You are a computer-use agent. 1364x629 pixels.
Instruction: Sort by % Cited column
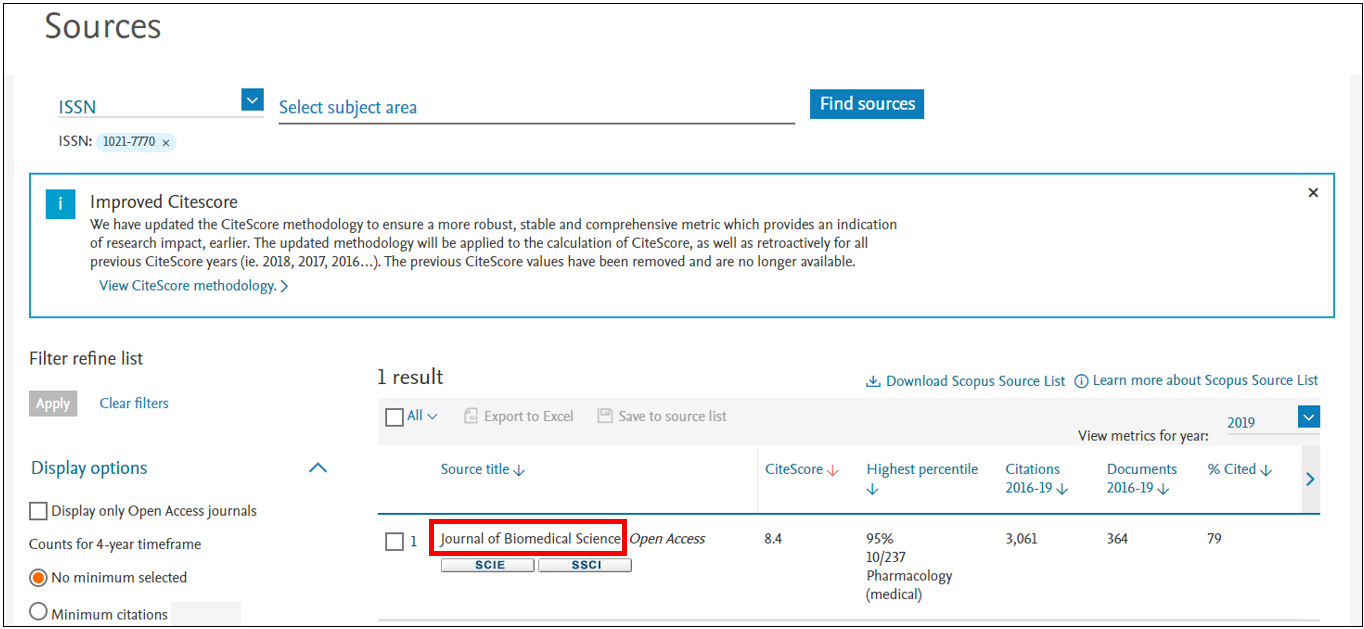(x=1240, y=470)
